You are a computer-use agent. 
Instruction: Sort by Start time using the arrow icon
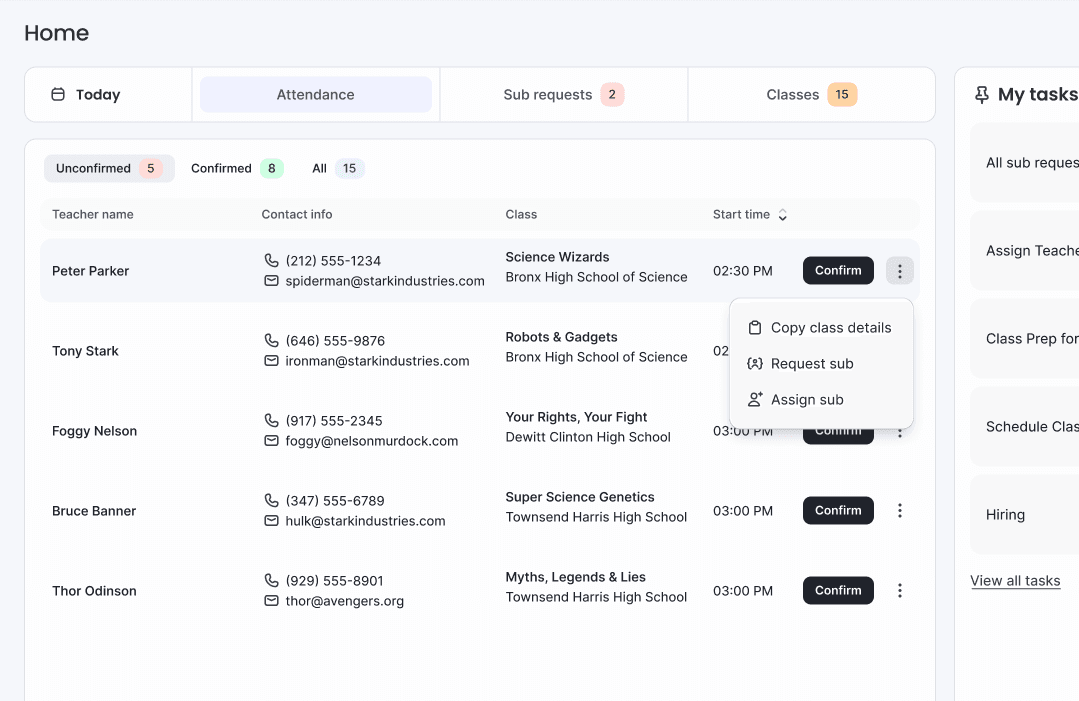coord(782,215)
